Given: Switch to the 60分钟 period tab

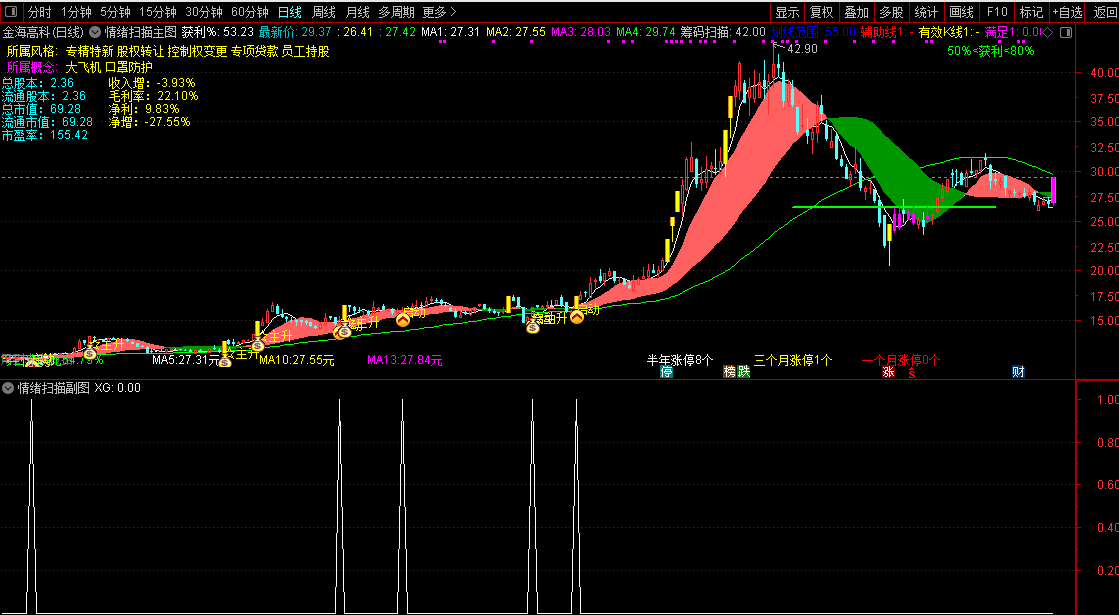Looking at the screenshot, I should pos(250,12).
